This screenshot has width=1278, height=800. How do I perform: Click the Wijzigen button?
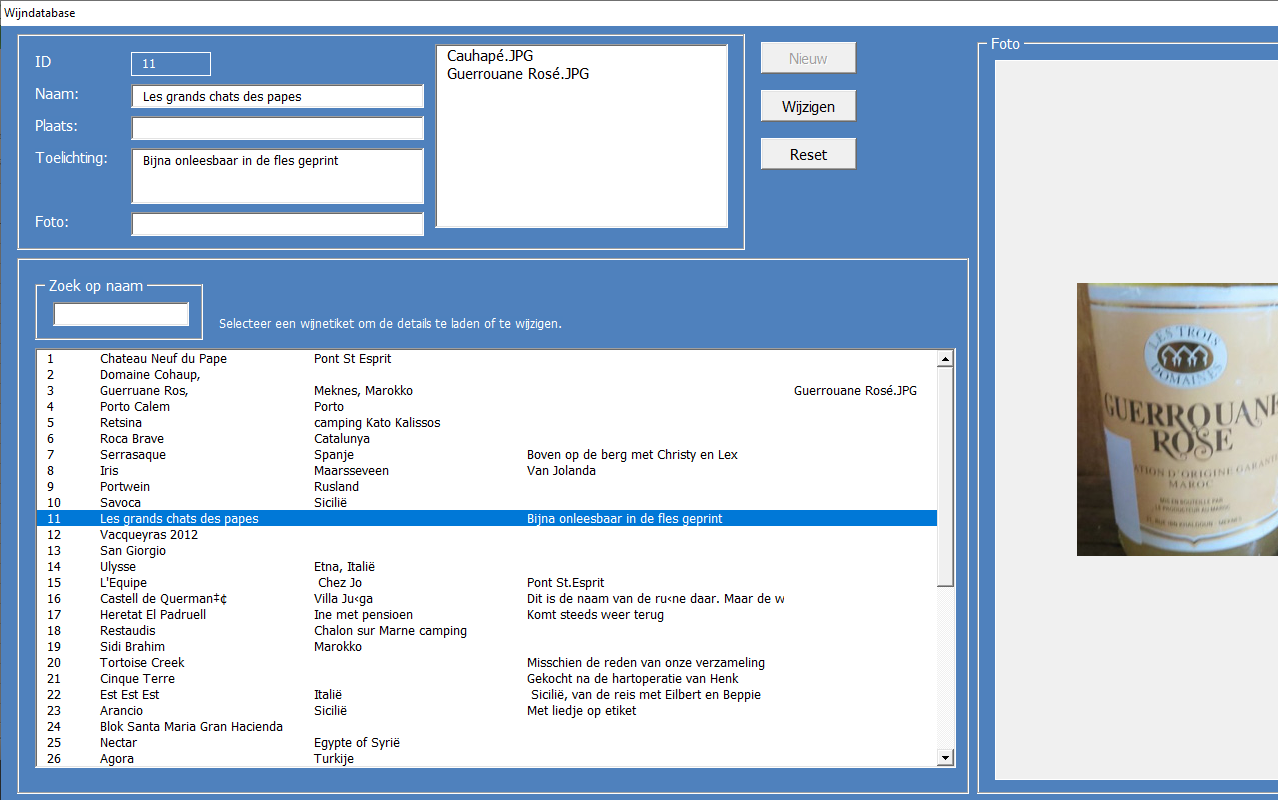point(808,106)
